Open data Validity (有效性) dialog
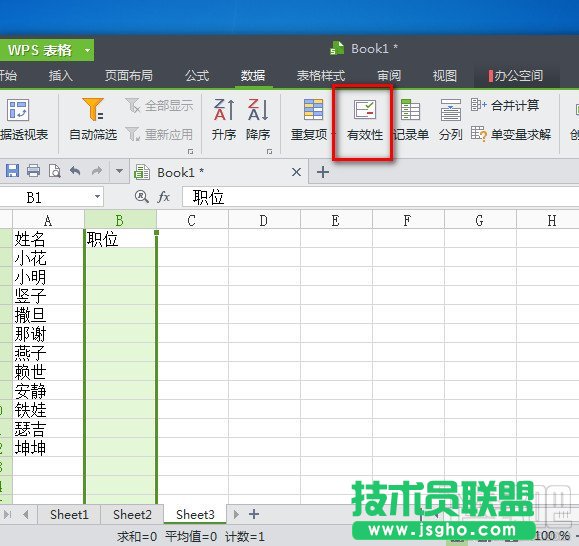This screenshot has width=579, height=546. coord(365,120)
